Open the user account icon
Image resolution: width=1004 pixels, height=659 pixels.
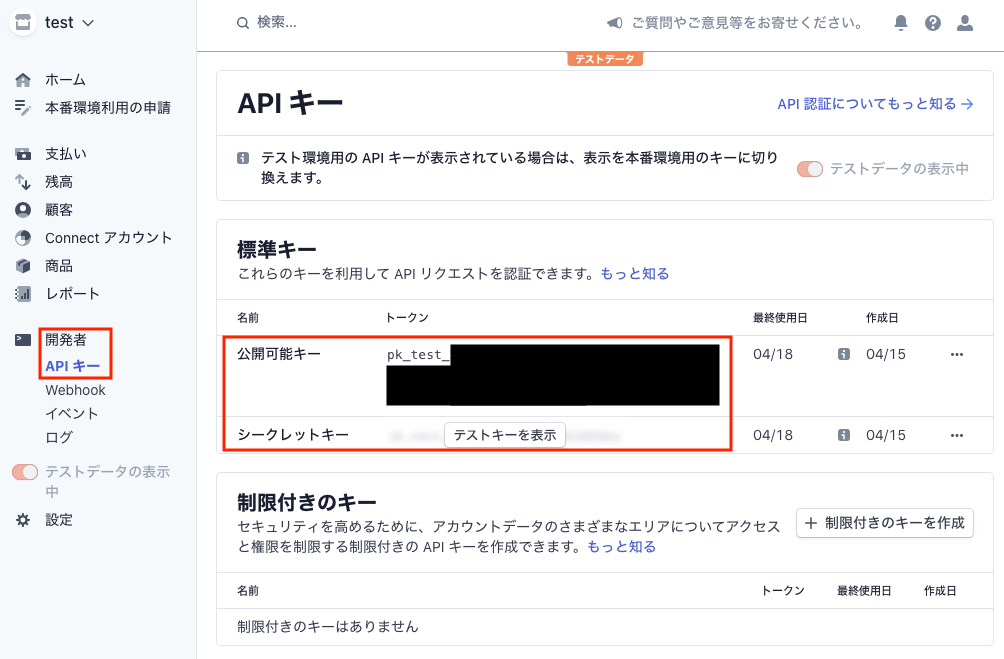click(x=966, y=22)
